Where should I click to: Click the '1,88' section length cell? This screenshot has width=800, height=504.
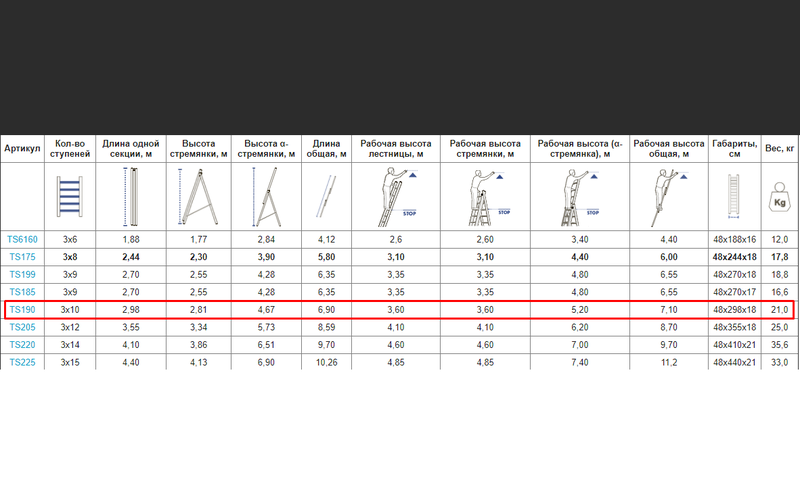[131, 239]
